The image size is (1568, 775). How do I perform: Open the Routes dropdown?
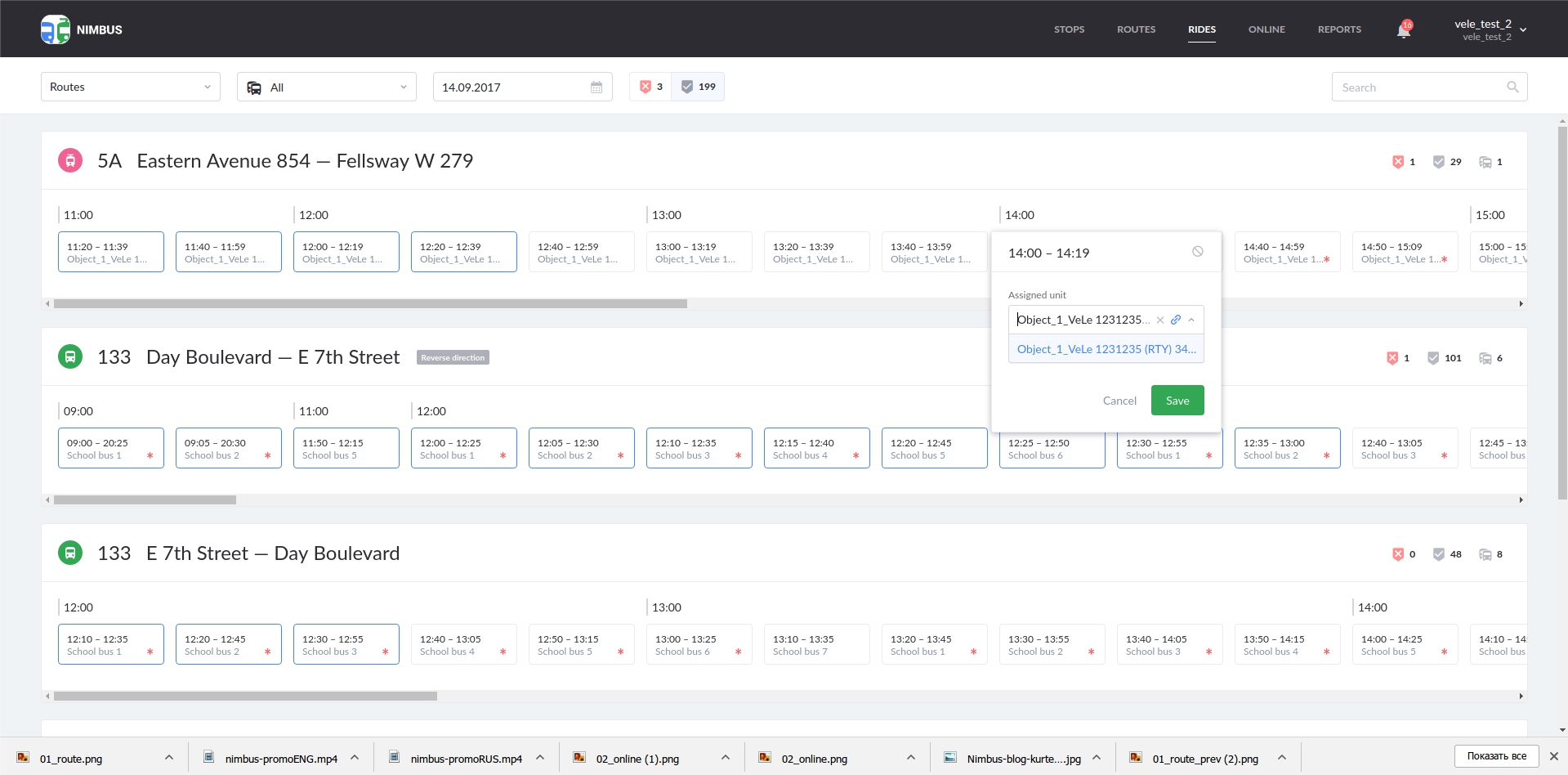coord(131,87)
